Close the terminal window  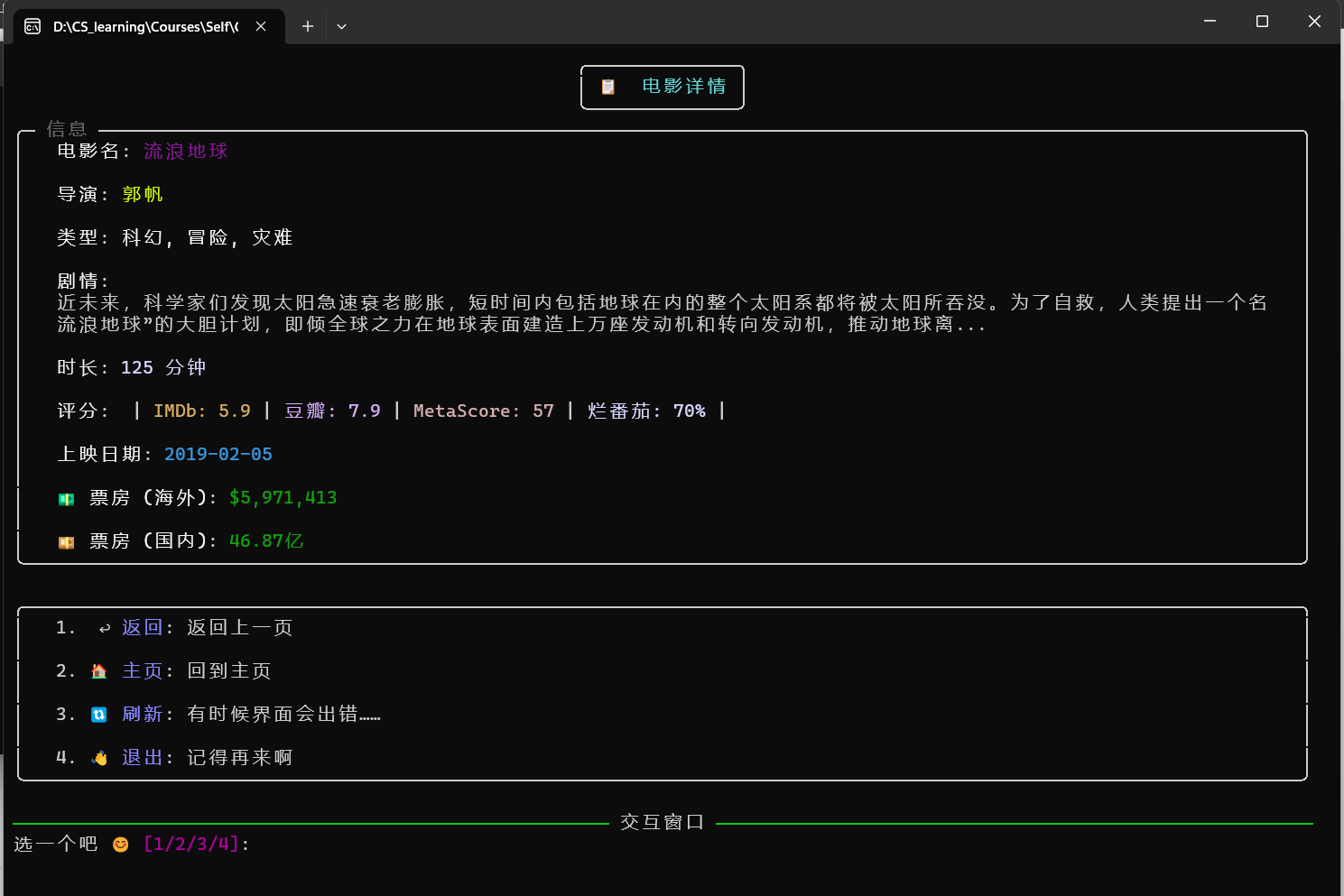point(1314,21)
